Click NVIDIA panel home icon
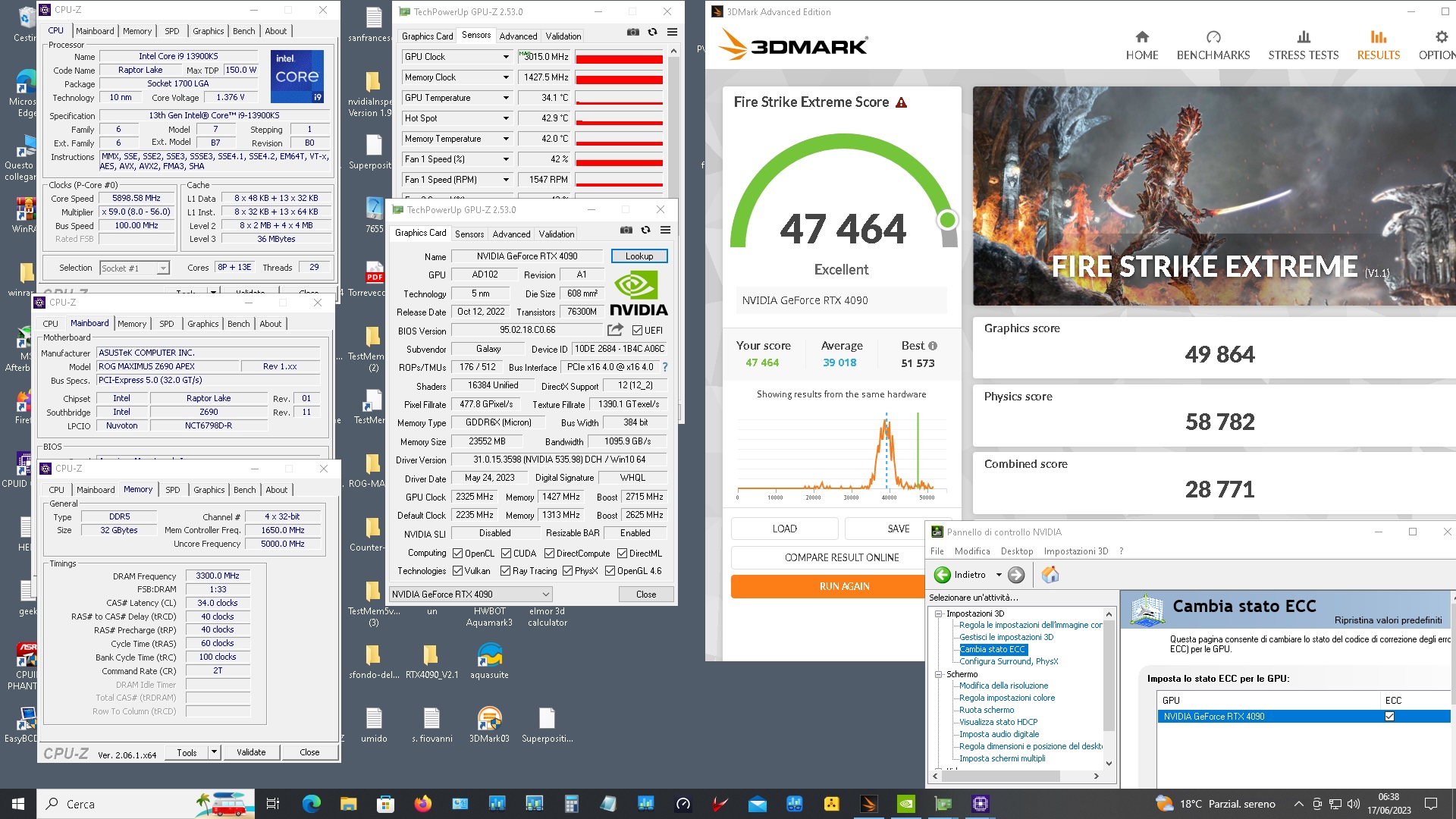The width and height of the screenshot is (1456, 819). click(1050, 575)
